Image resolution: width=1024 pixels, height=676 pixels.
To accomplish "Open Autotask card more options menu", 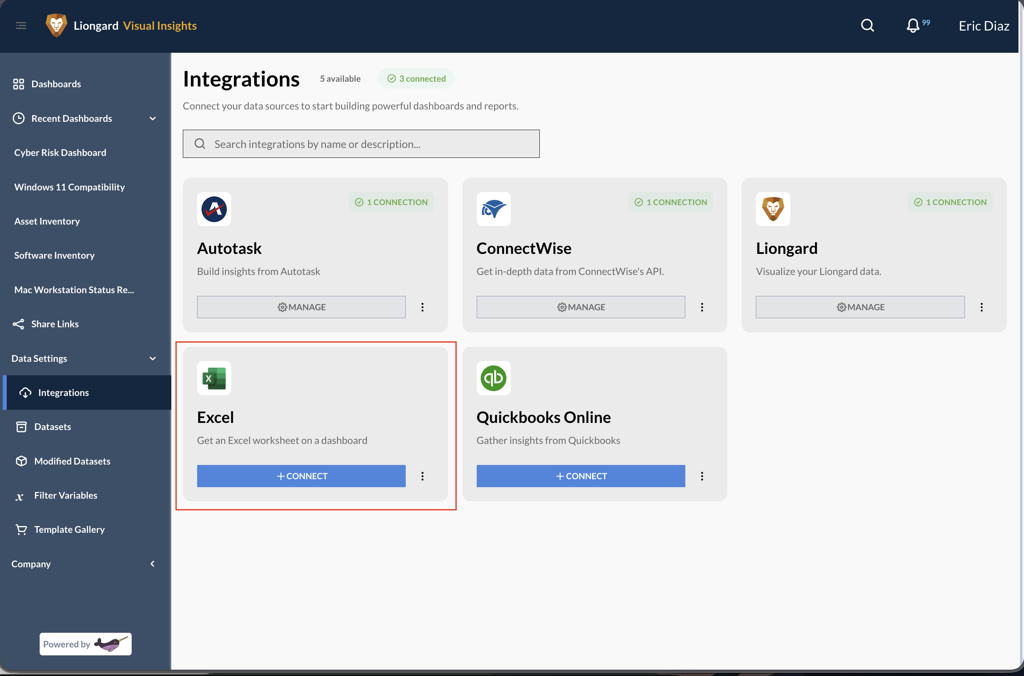I will click(x=423, y=307).
